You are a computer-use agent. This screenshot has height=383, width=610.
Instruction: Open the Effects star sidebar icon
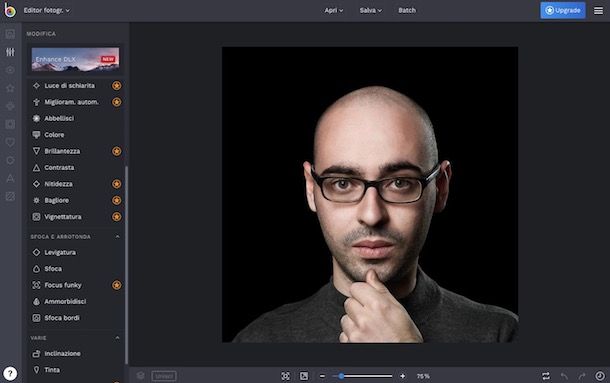10,88
